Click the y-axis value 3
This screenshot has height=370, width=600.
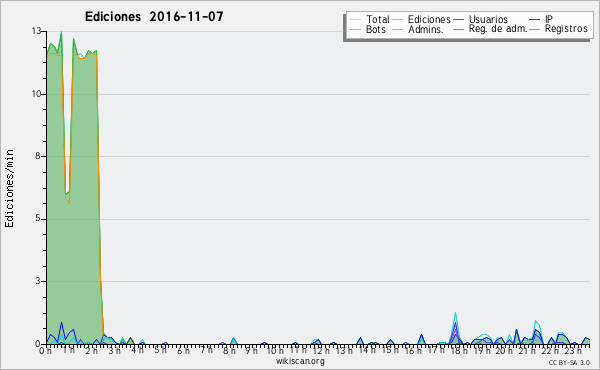click(38, 281)
